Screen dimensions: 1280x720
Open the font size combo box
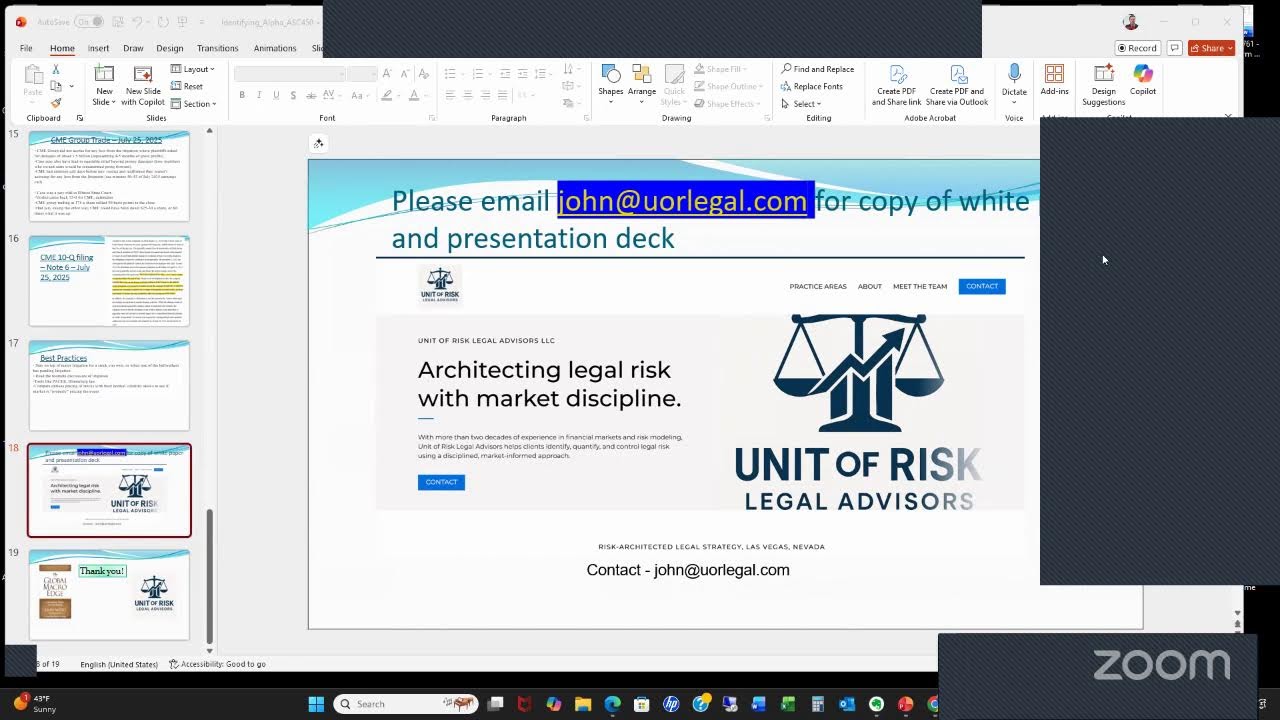[363, 74]
